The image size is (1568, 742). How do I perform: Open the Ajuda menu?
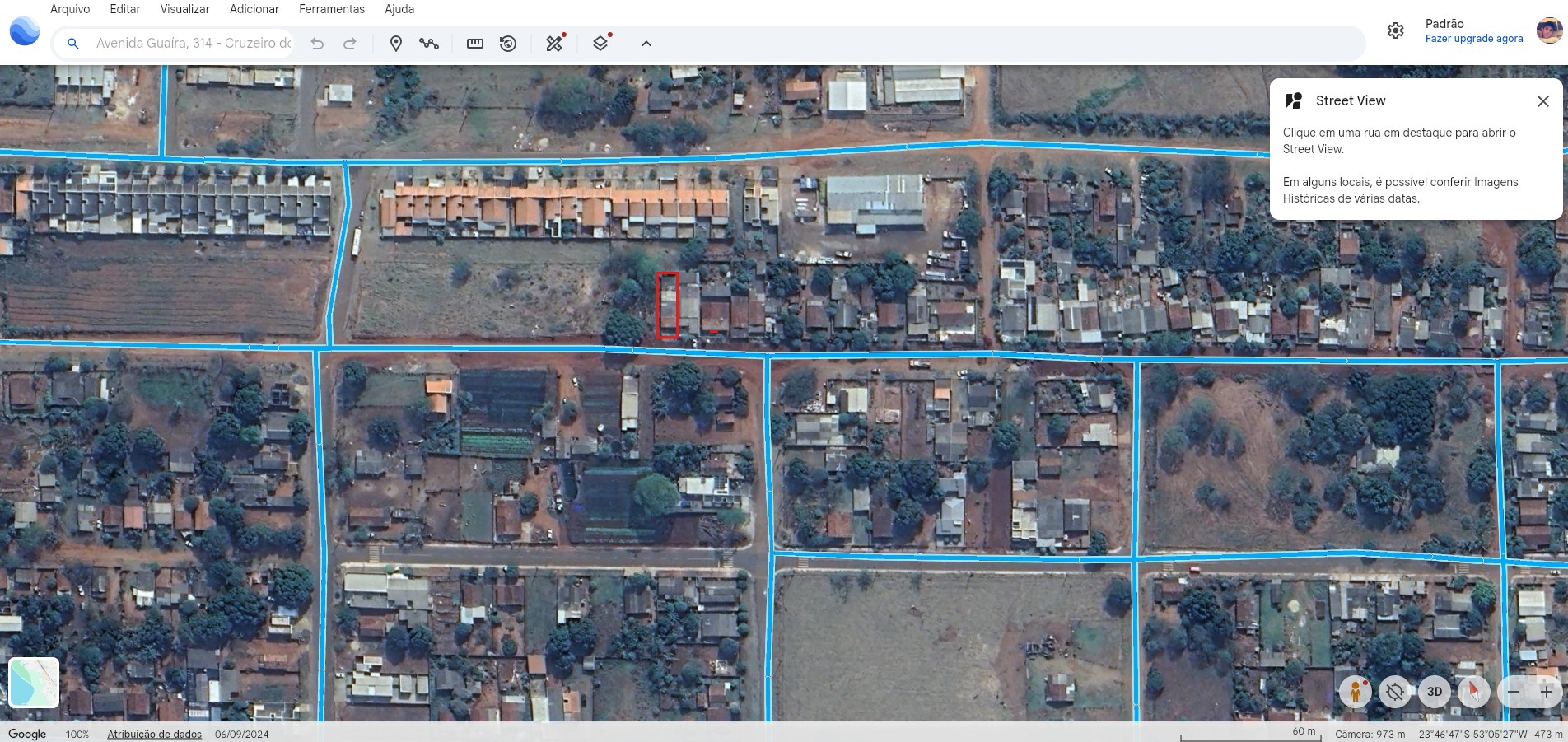tap(399, 9)
